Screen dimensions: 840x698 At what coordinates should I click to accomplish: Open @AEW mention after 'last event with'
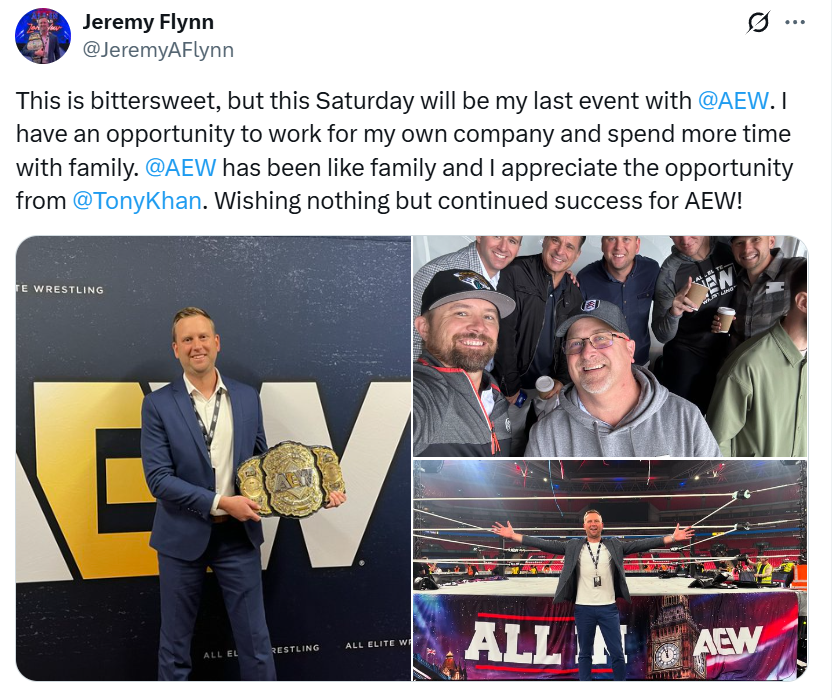click(733, 101)
